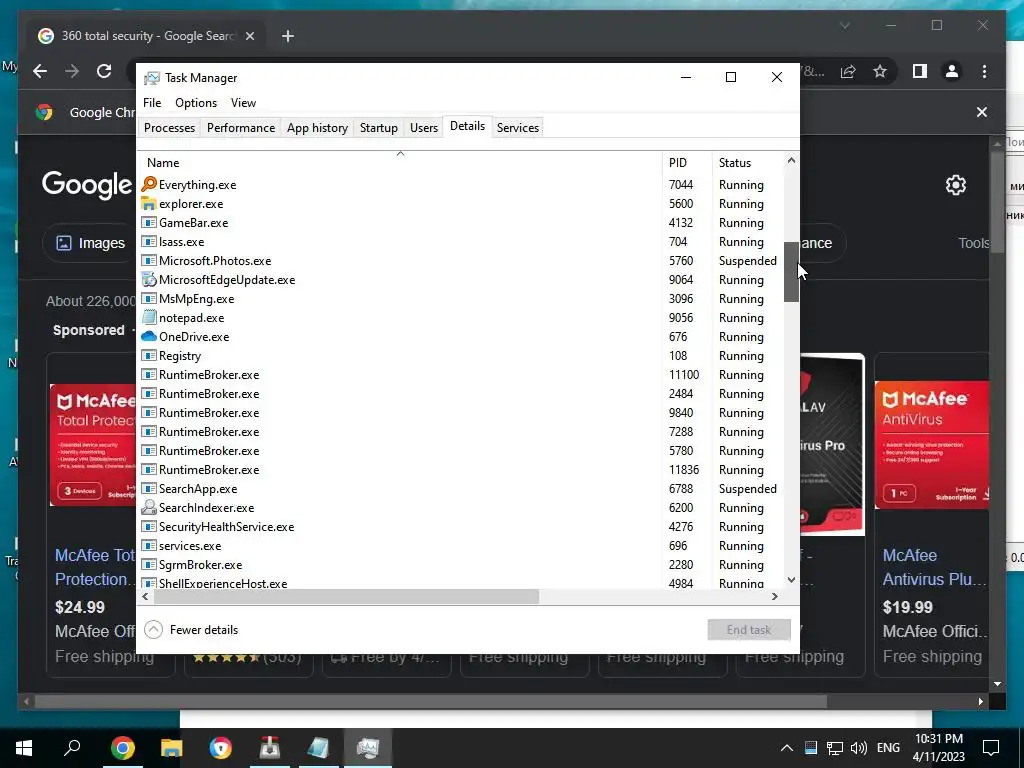Viewport: 1024px width, 768px height.
Task: Click the SearchIndexer.exe process icon
Action: (149, 507)
